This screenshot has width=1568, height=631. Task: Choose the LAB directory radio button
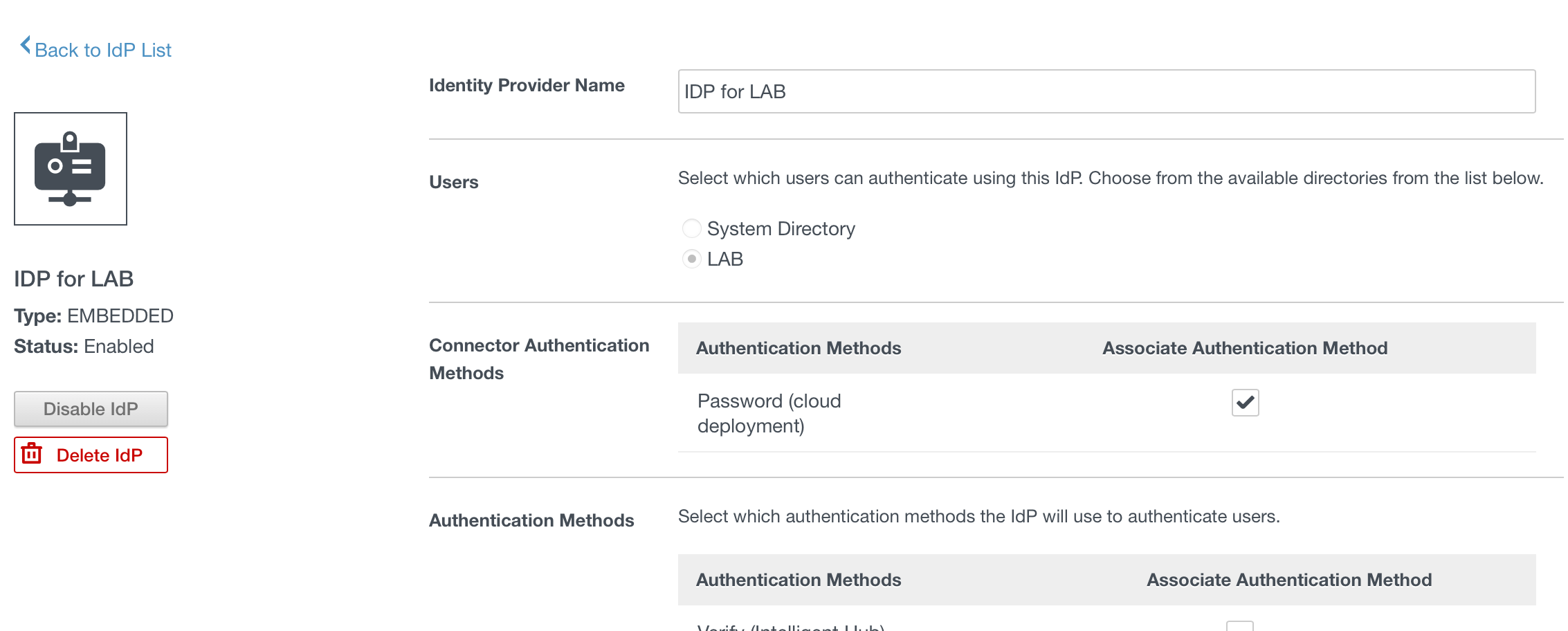(691, 259)
